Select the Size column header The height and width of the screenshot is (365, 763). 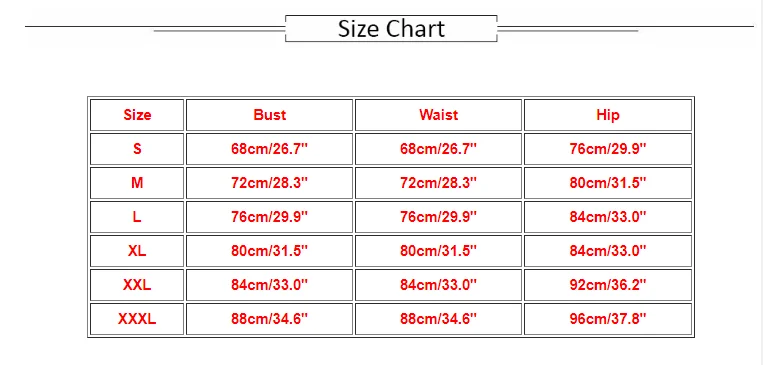(x=137, y=115)
